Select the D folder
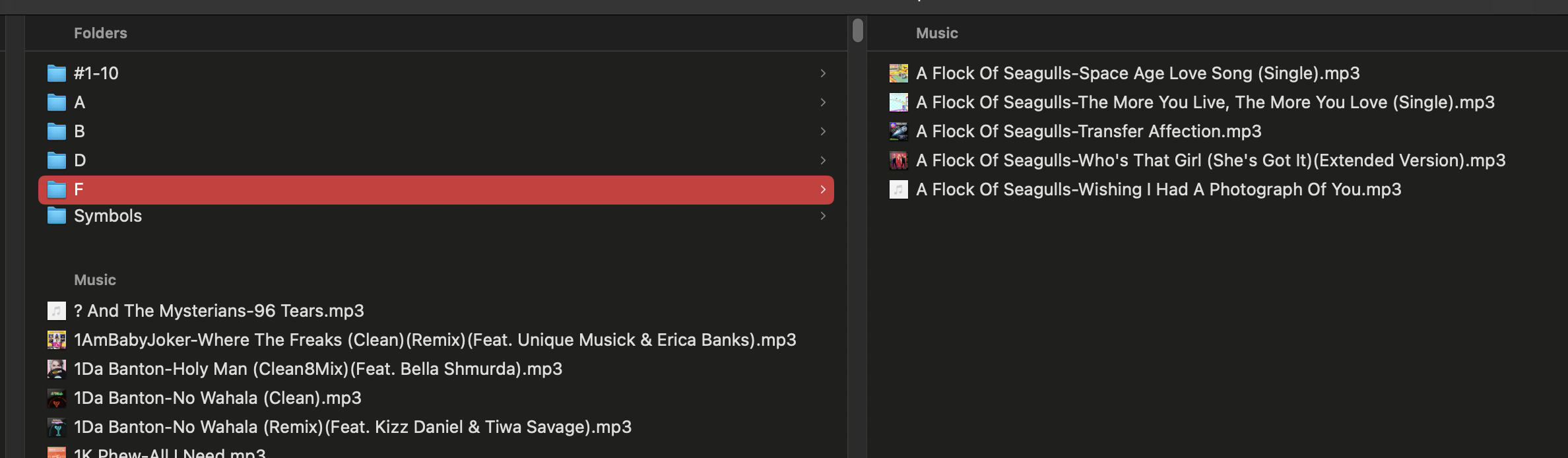Image resolution: width=1568 pixels, height=458 pixels. pyautogui.click(x=80, y=160)
